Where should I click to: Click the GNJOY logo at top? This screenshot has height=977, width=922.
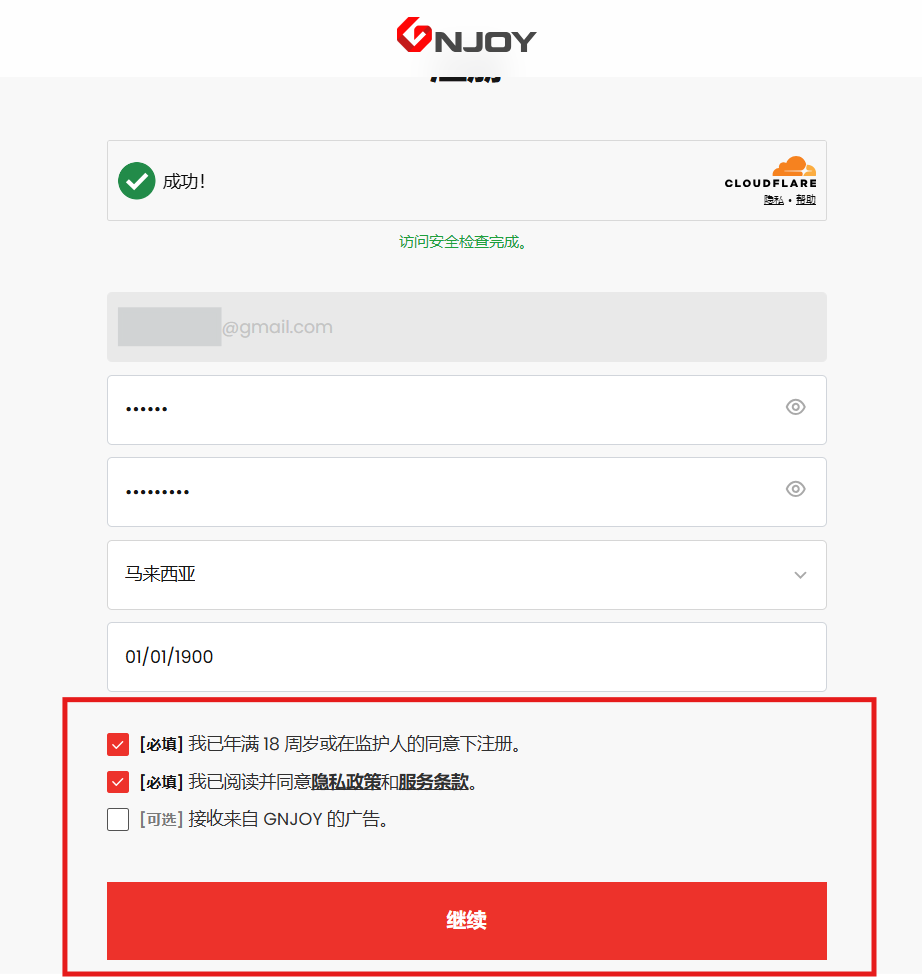466,36
